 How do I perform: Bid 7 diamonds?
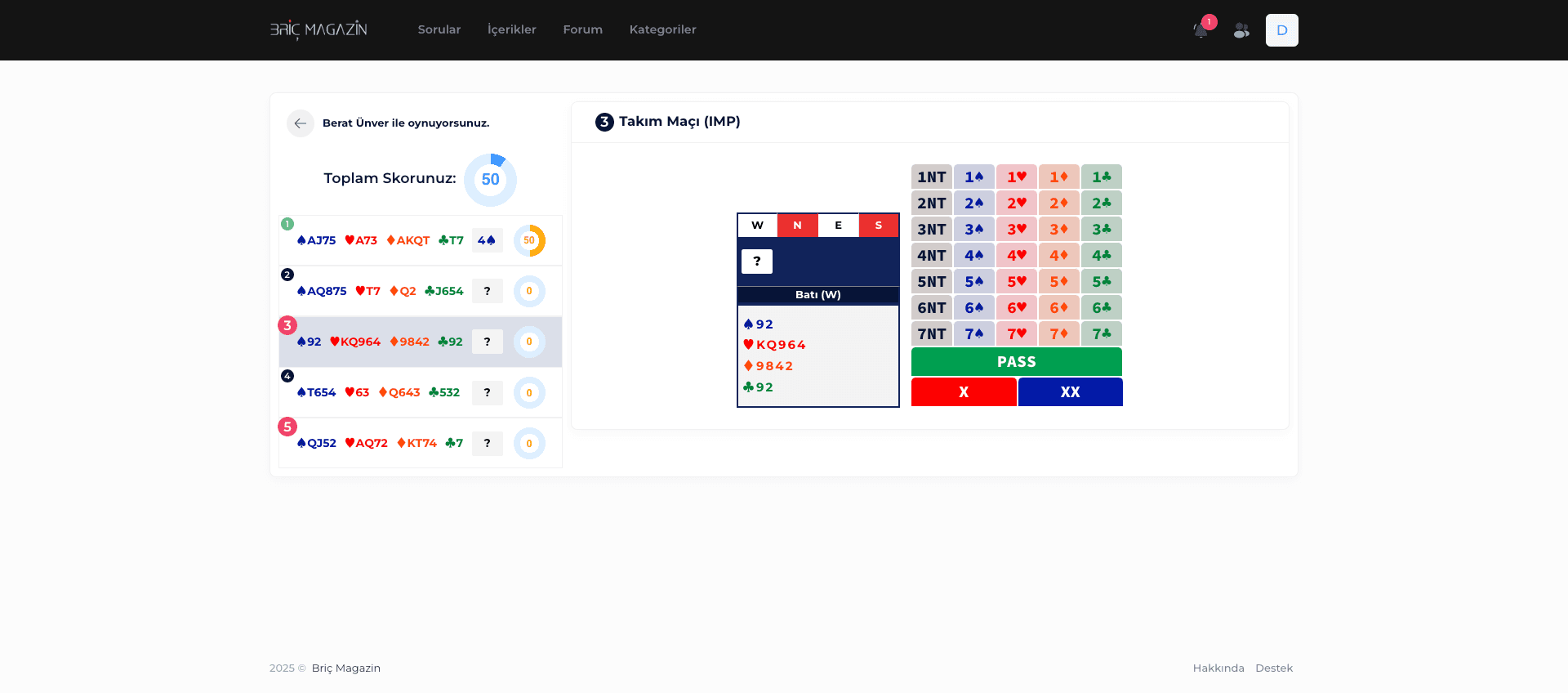click(1059, 333)
